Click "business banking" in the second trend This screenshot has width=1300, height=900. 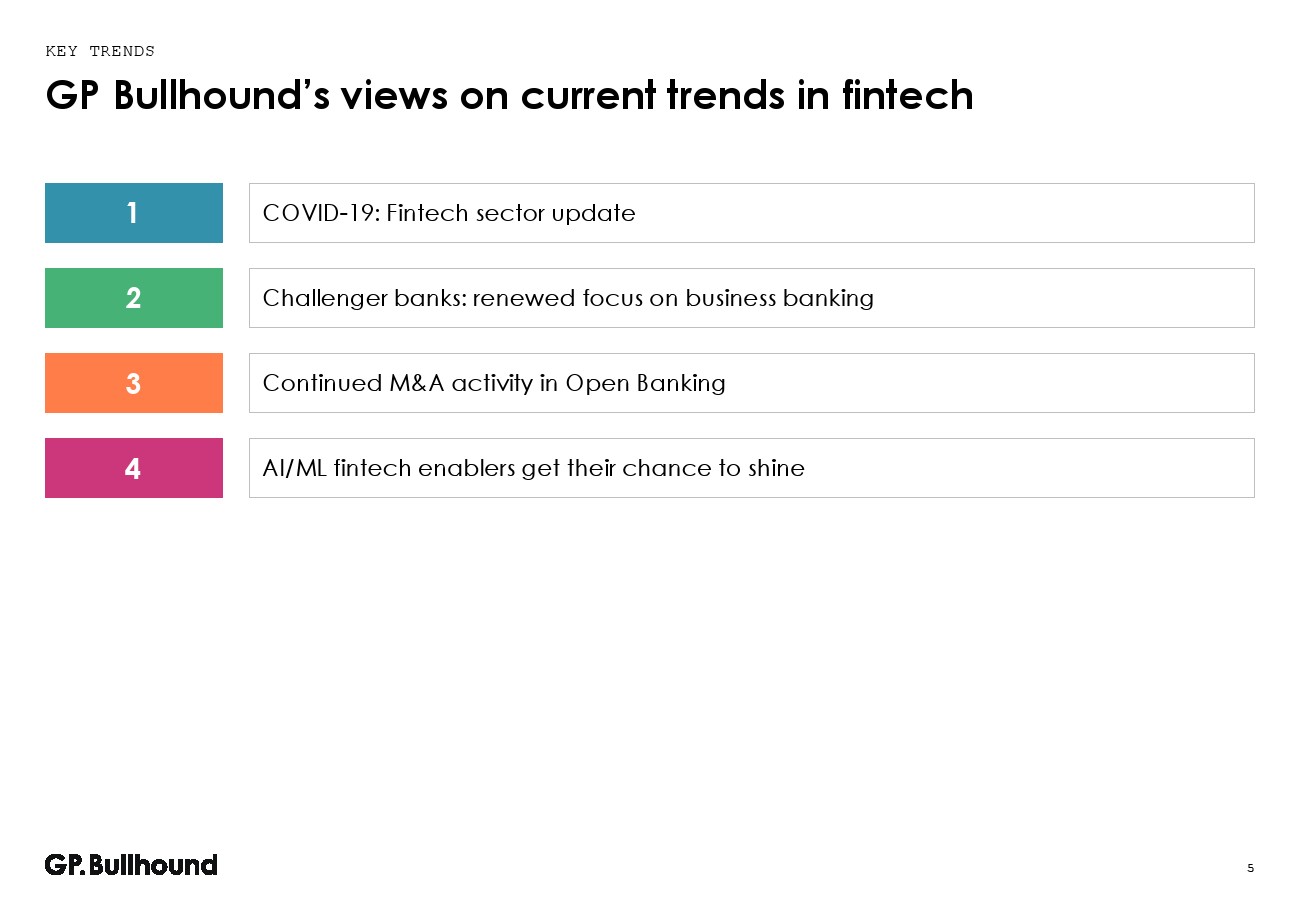[x=779, y=298]
